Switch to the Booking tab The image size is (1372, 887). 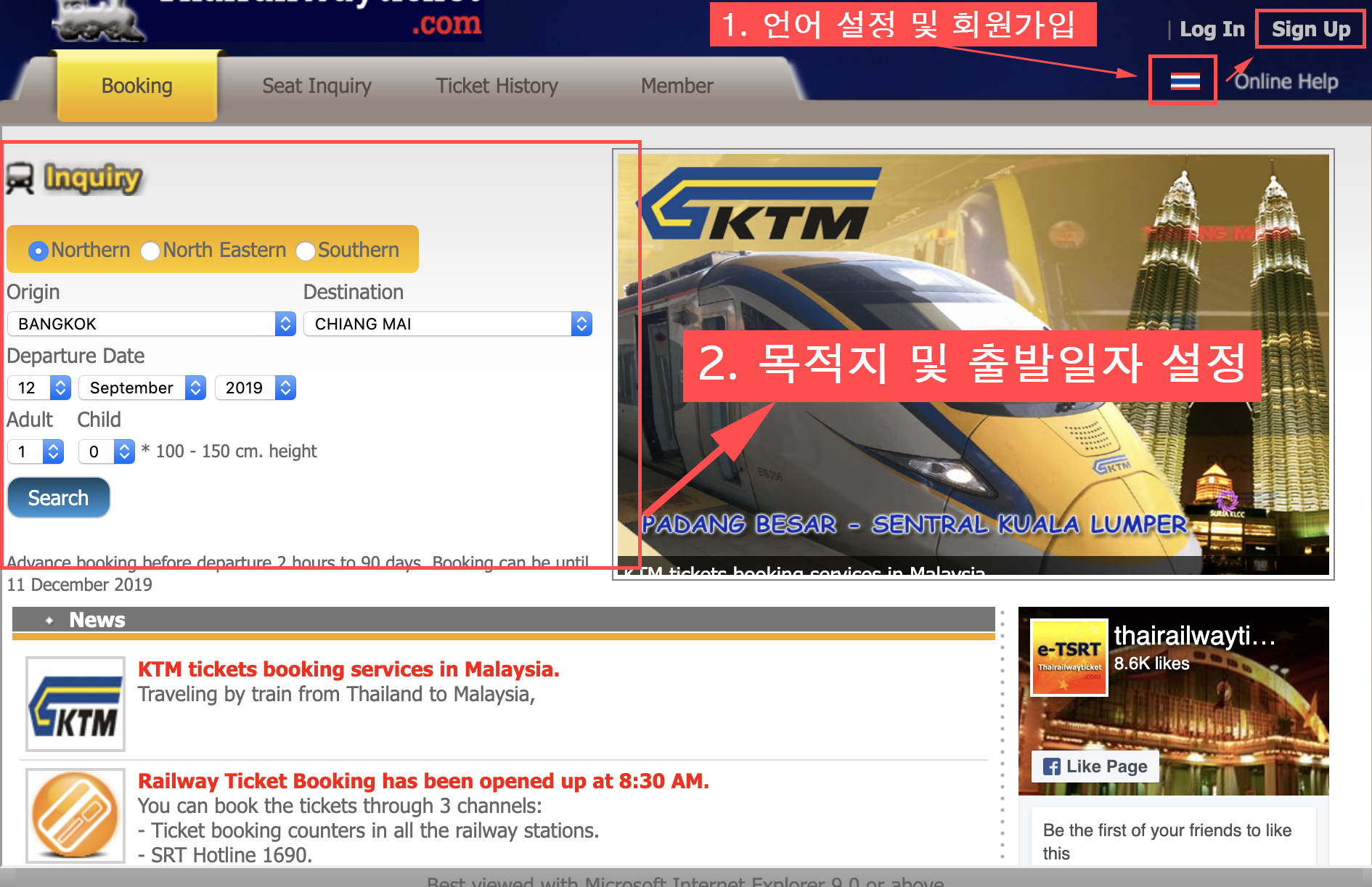point(137,86)
